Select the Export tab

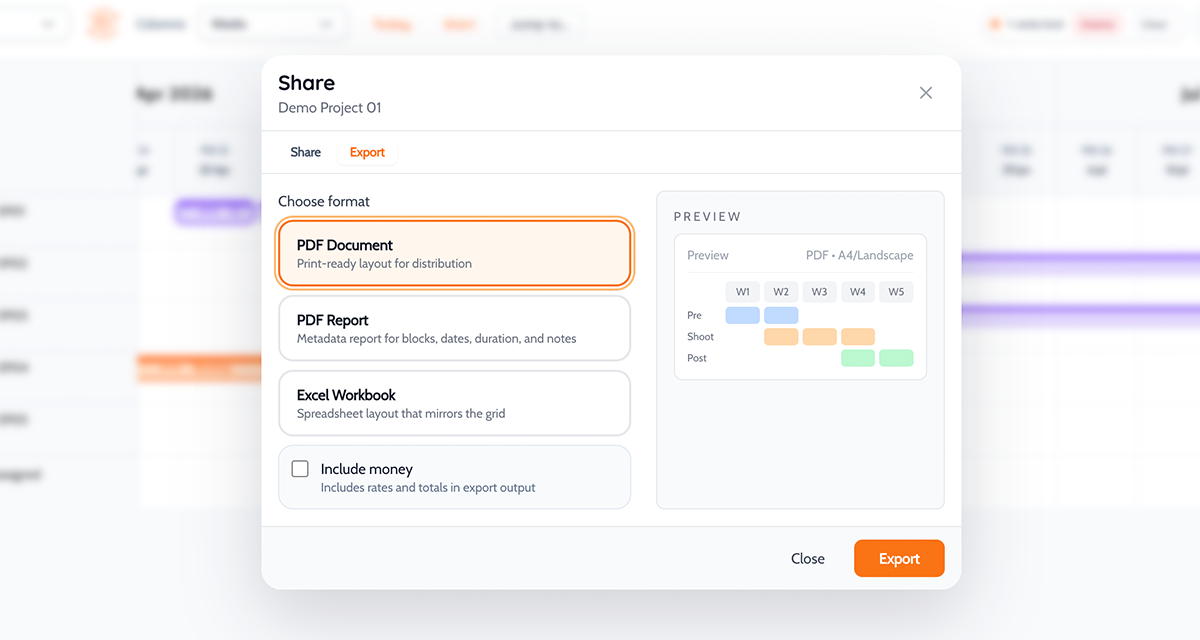tap(367, 153)
